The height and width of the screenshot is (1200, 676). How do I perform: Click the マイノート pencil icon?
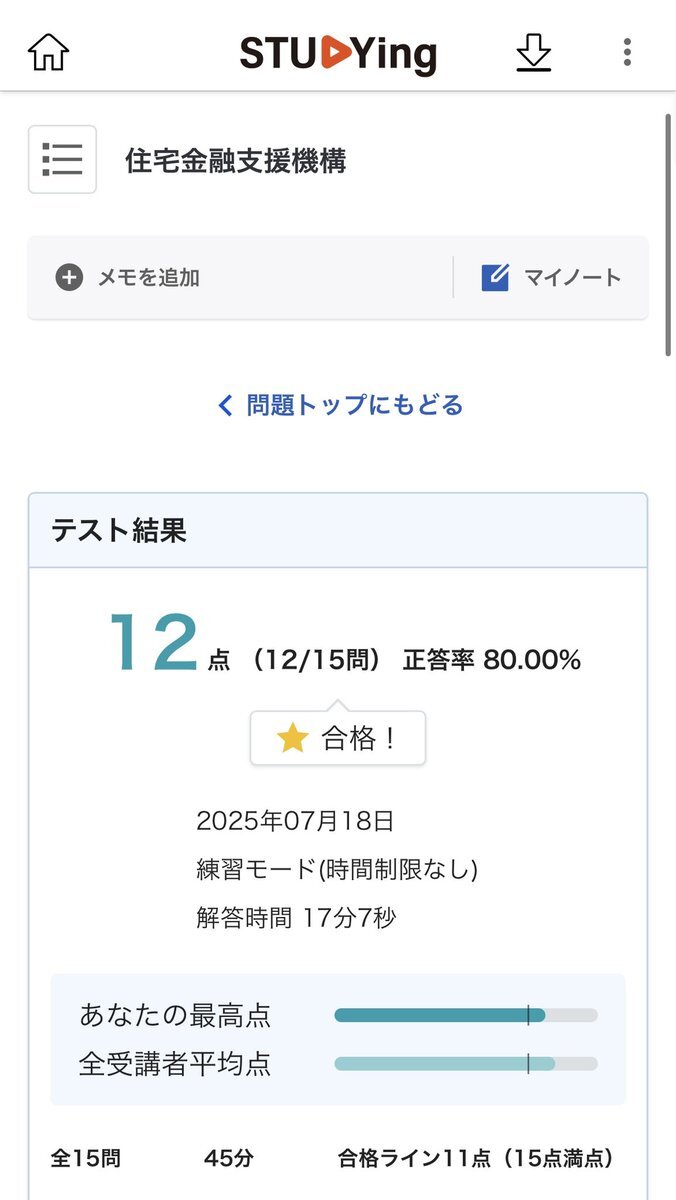(495, 277)
